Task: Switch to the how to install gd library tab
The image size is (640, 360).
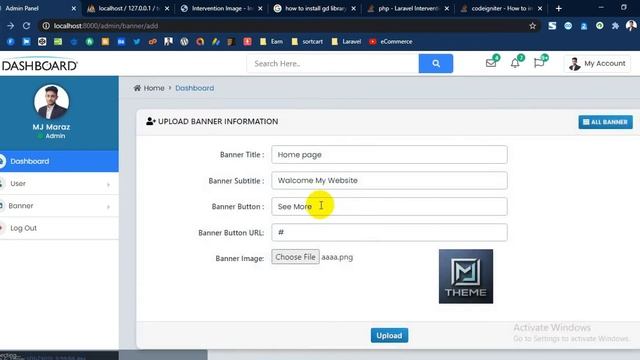Action: coord(315,8)
